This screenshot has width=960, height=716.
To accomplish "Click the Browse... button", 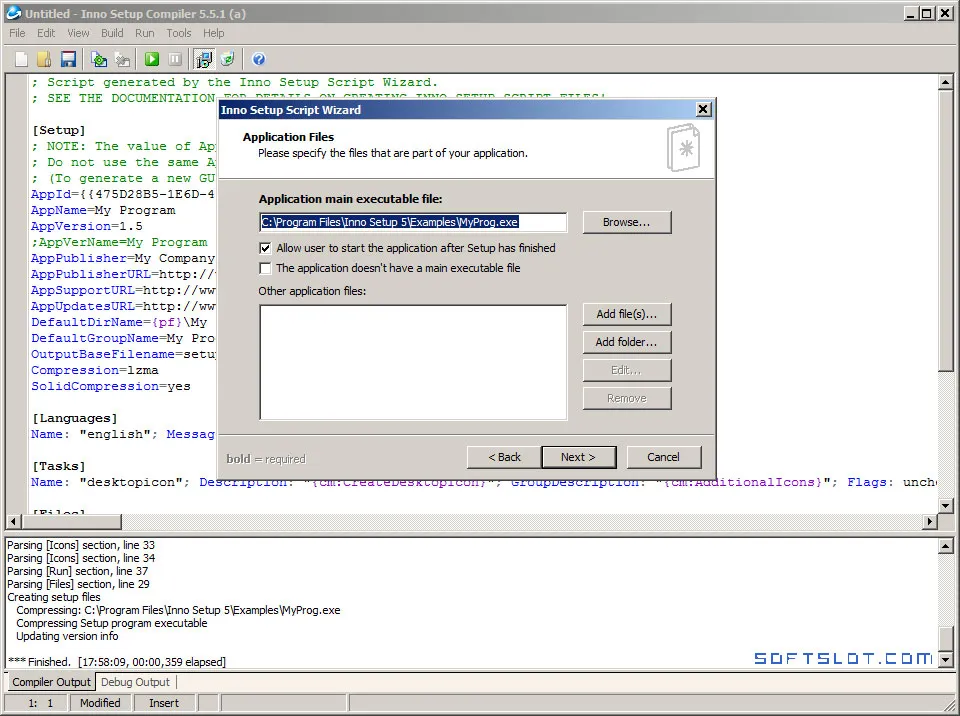I will pyautogui.click(x=627, y=222).
